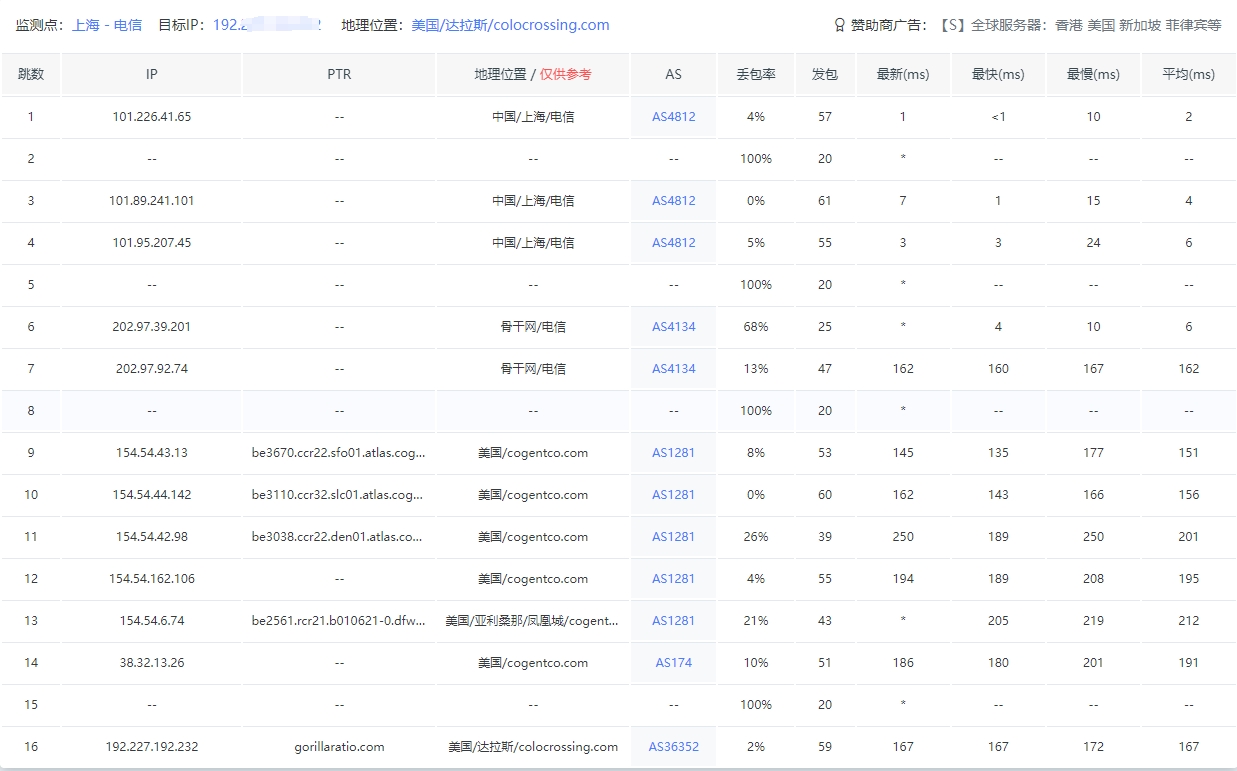Select the AS column header
Image resolution: width=1237 pixels, height=771 pixels.
point(674,75)
